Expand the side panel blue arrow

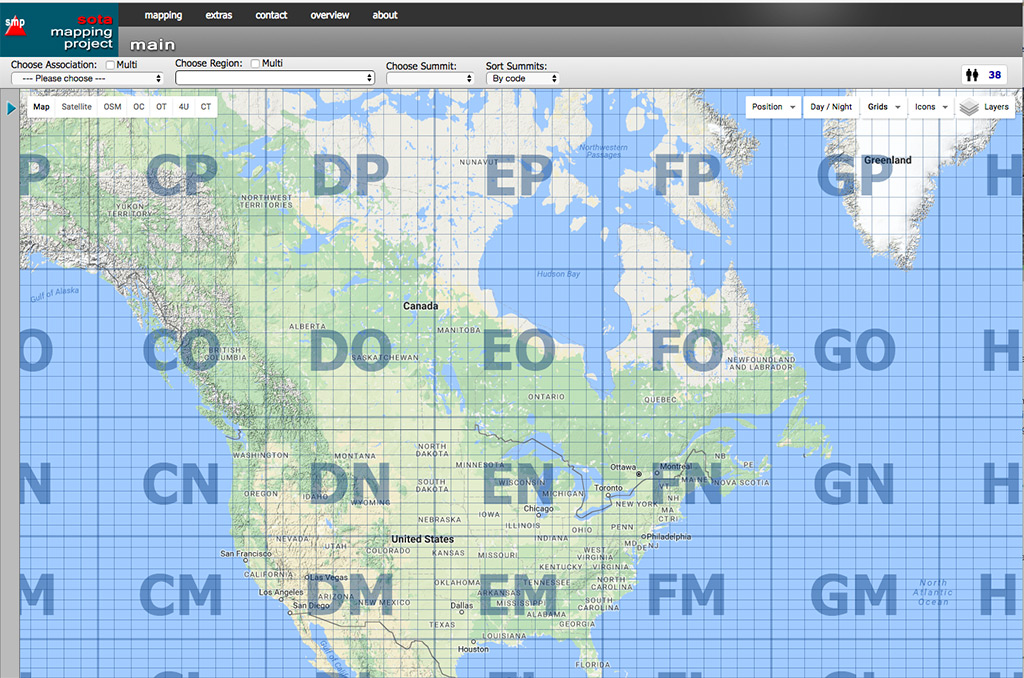tap(11, 108)
